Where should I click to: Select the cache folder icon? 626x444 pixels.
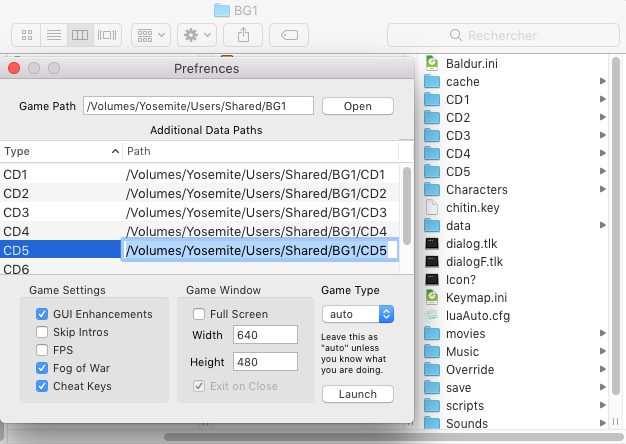[x=432, y=81]
